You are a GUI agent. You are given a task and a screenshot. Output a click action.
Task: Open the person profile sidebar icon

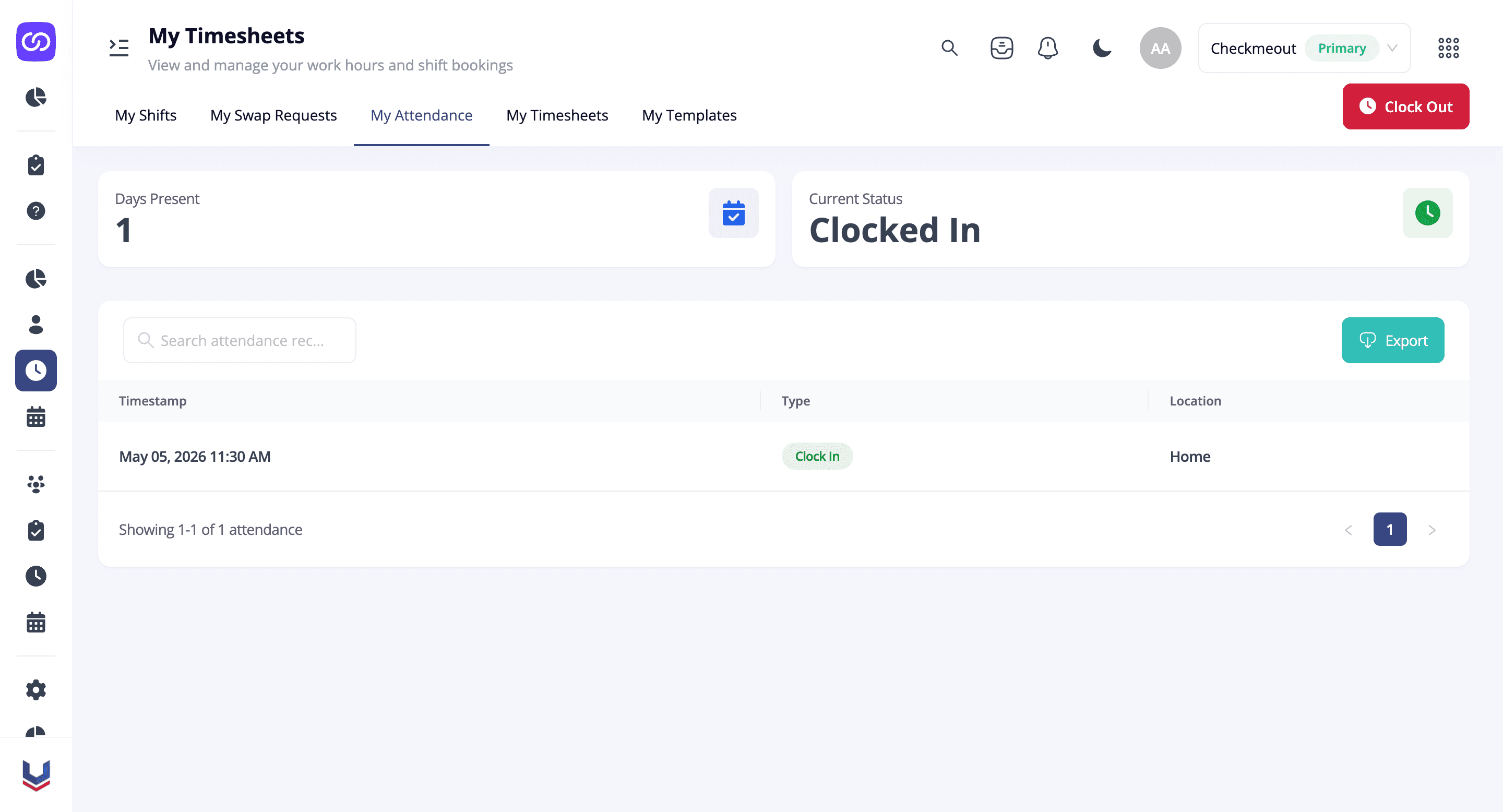tap(36, 325)
